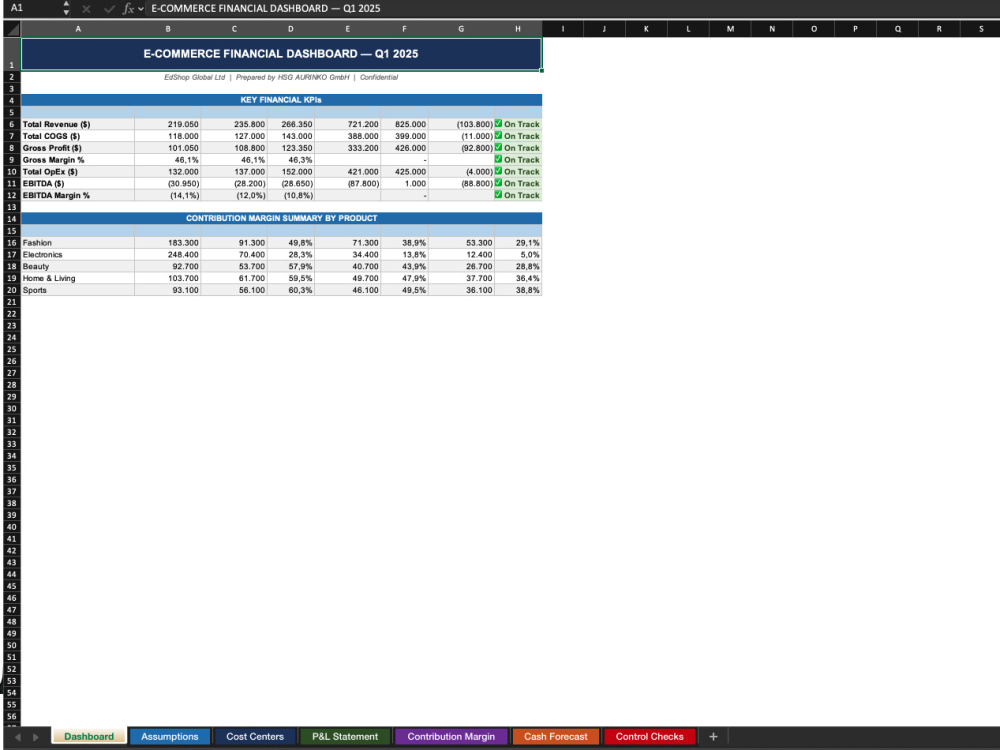Click the (103.800) variance cell
Image resolution: width=1000 pixels, height=750 pixels.
tap(461, 124)
